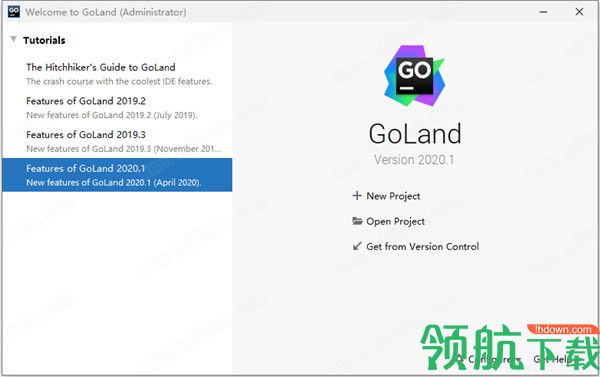The height and width of the screenshot is (377, 600).
Task: Click the GoLand title bar app icon
Action: pyautogui.click(x=14, y=11)
